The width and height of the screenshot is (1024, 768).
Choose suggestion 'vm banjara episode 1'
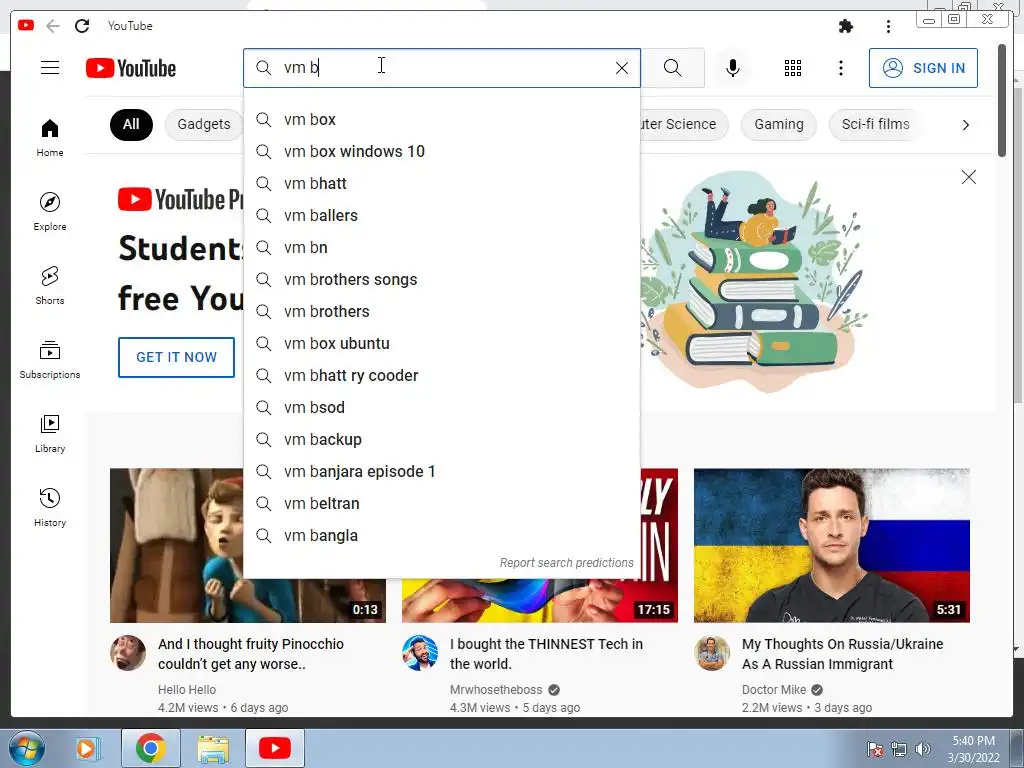441,472
